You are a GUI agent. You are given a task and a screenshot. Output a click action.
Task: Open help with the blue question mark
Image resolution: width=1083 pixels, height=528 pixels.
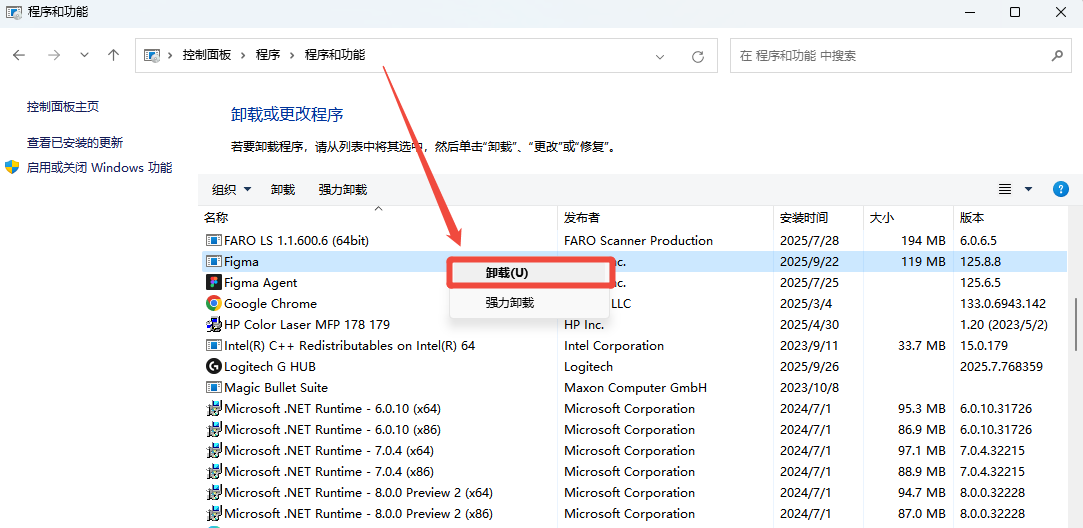pyautogui.click(x=1061, y=189)
